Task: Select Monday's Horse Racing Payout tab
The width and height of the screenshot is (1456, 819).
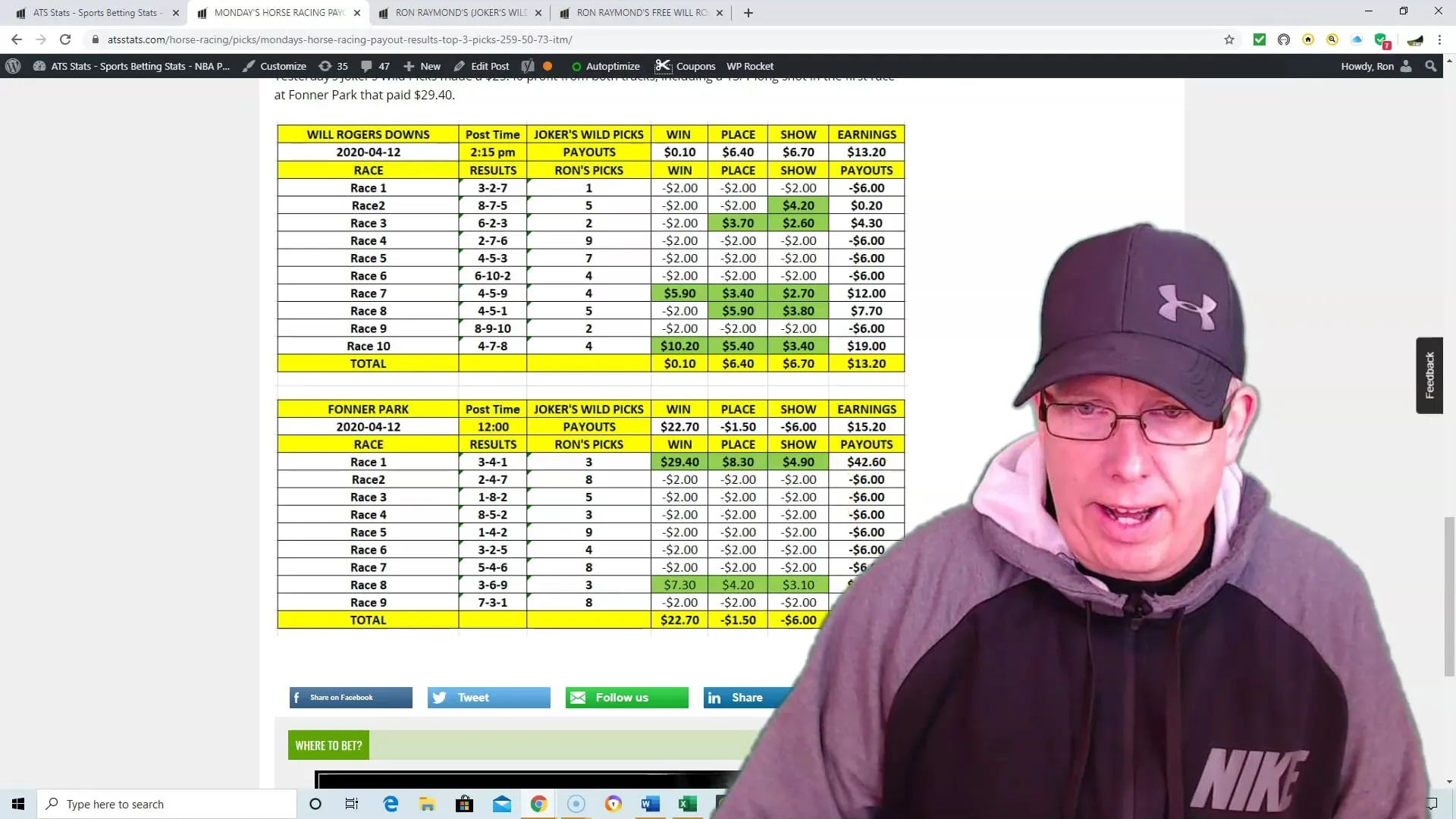Action: point(278,13)
